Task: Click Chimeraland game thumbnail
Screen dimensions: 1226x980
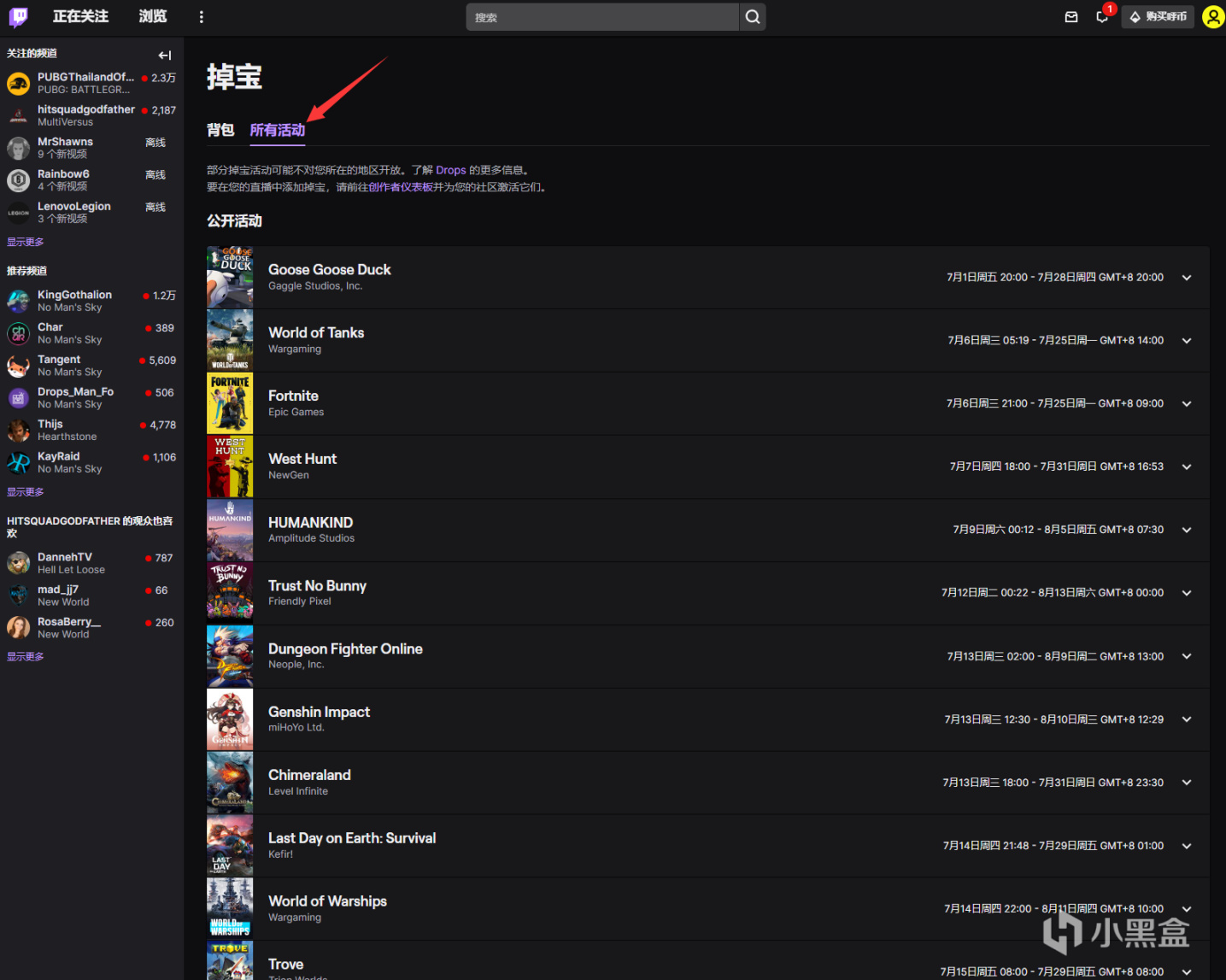Action: [x=230, y=783]
